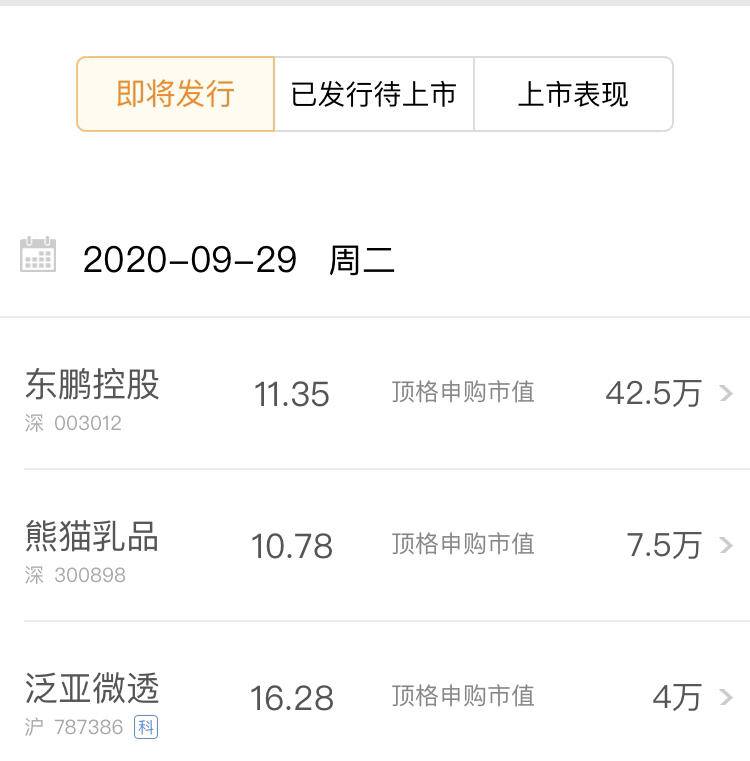Select the date header 2020-09-29 周二
Screen dimensions: 750x761
(238, 260)
